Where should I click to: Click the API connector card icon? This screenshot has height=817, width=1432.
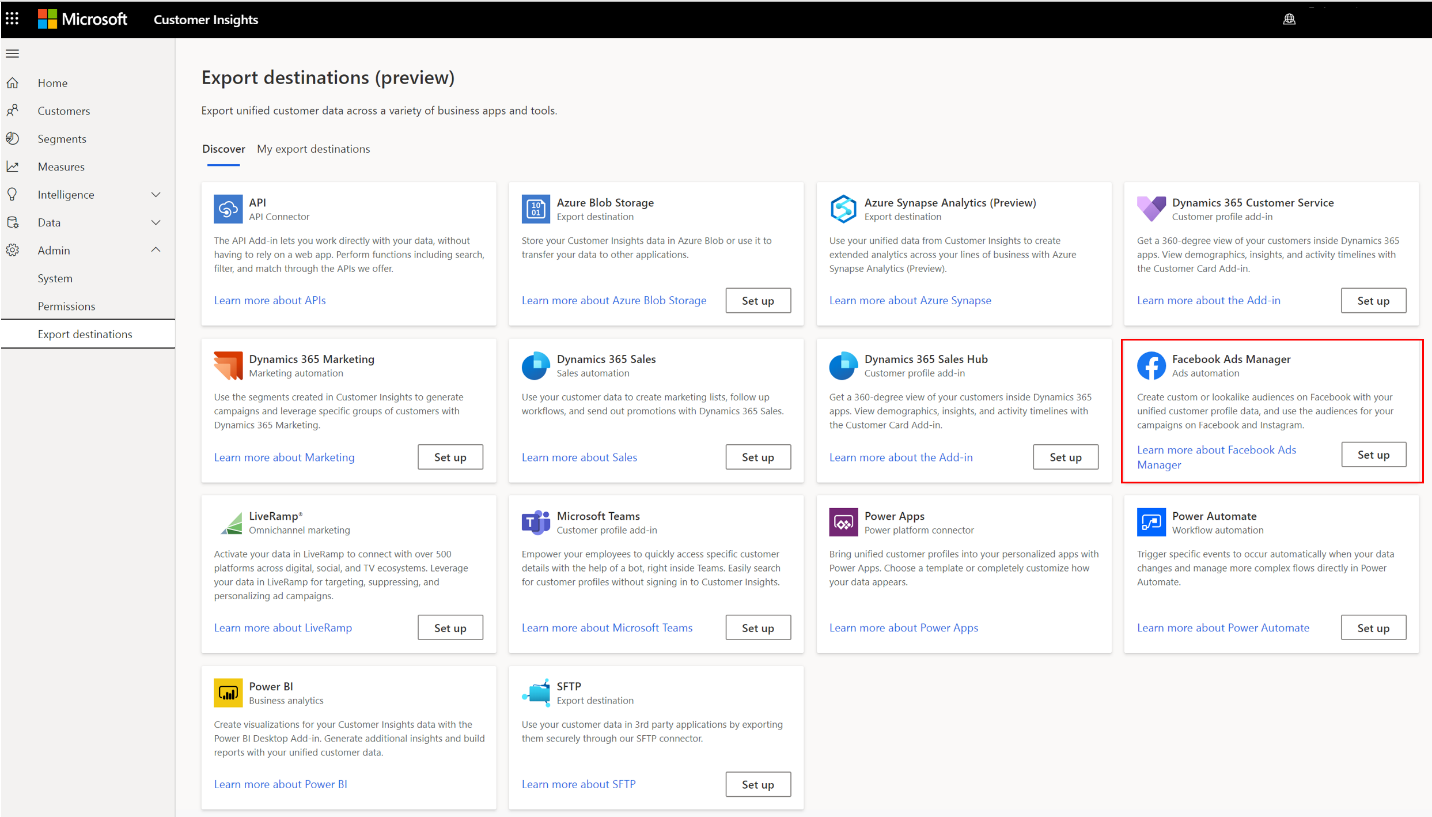pyautogui.click(x=228, y=209)
